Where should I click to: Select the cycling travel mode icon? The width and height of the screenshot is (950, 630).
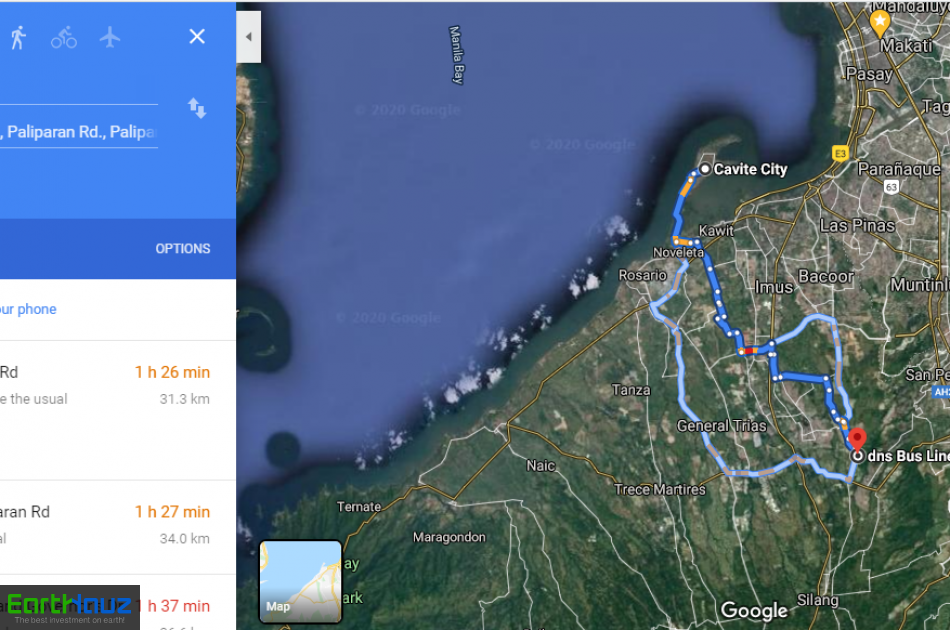(64, 38)
